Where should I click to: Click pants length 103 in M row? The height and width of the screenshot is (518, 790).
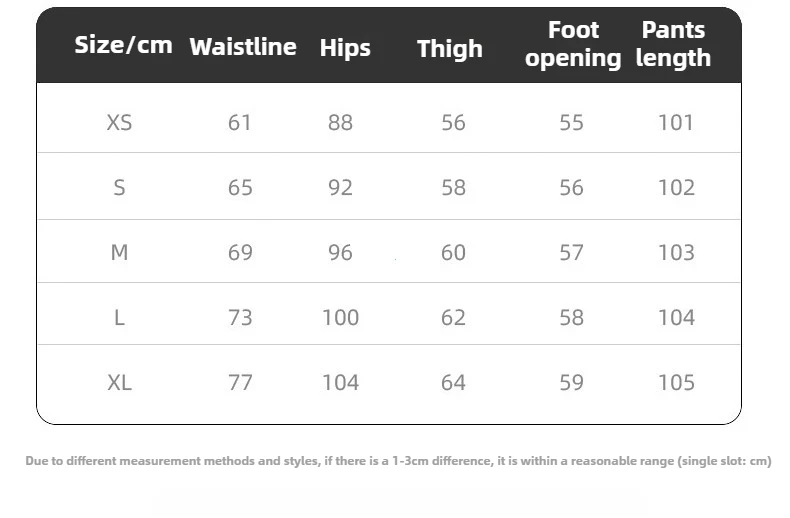676,253
